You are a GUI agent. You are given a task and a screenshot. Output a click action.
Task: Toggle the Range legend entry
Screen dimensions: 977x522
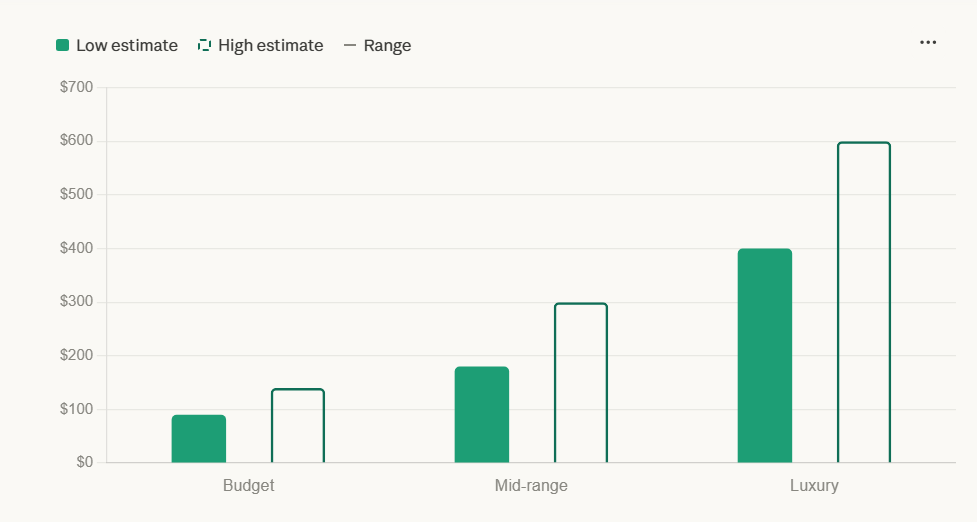[378, 45]
